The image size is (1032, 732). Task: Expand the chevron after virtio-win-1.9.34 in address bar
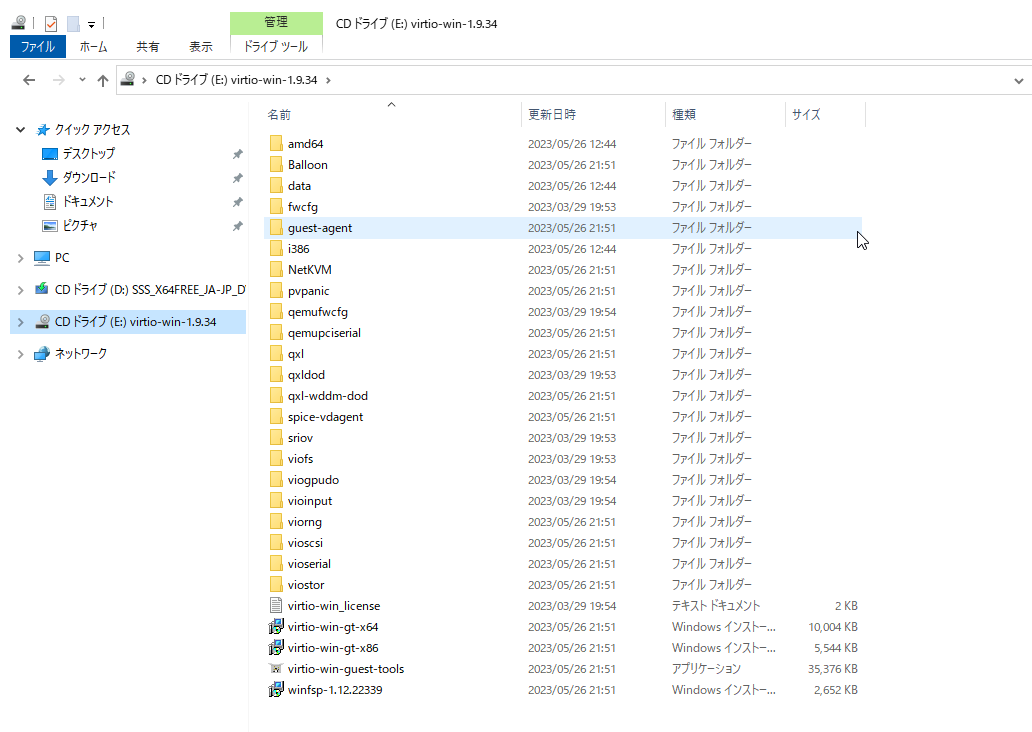click(328, 80)
